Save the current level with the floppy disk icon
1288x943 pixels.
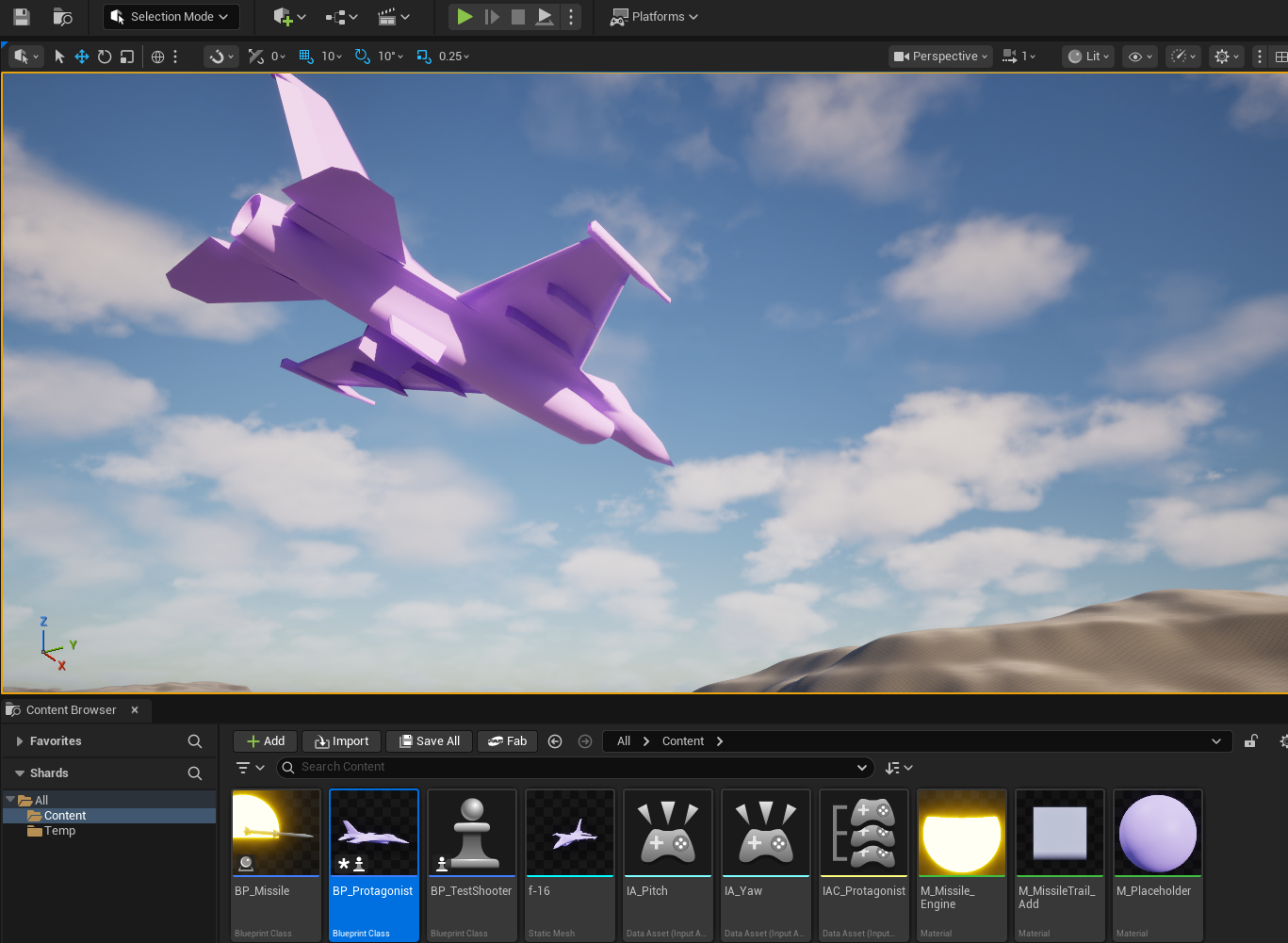tap(22, 17)
